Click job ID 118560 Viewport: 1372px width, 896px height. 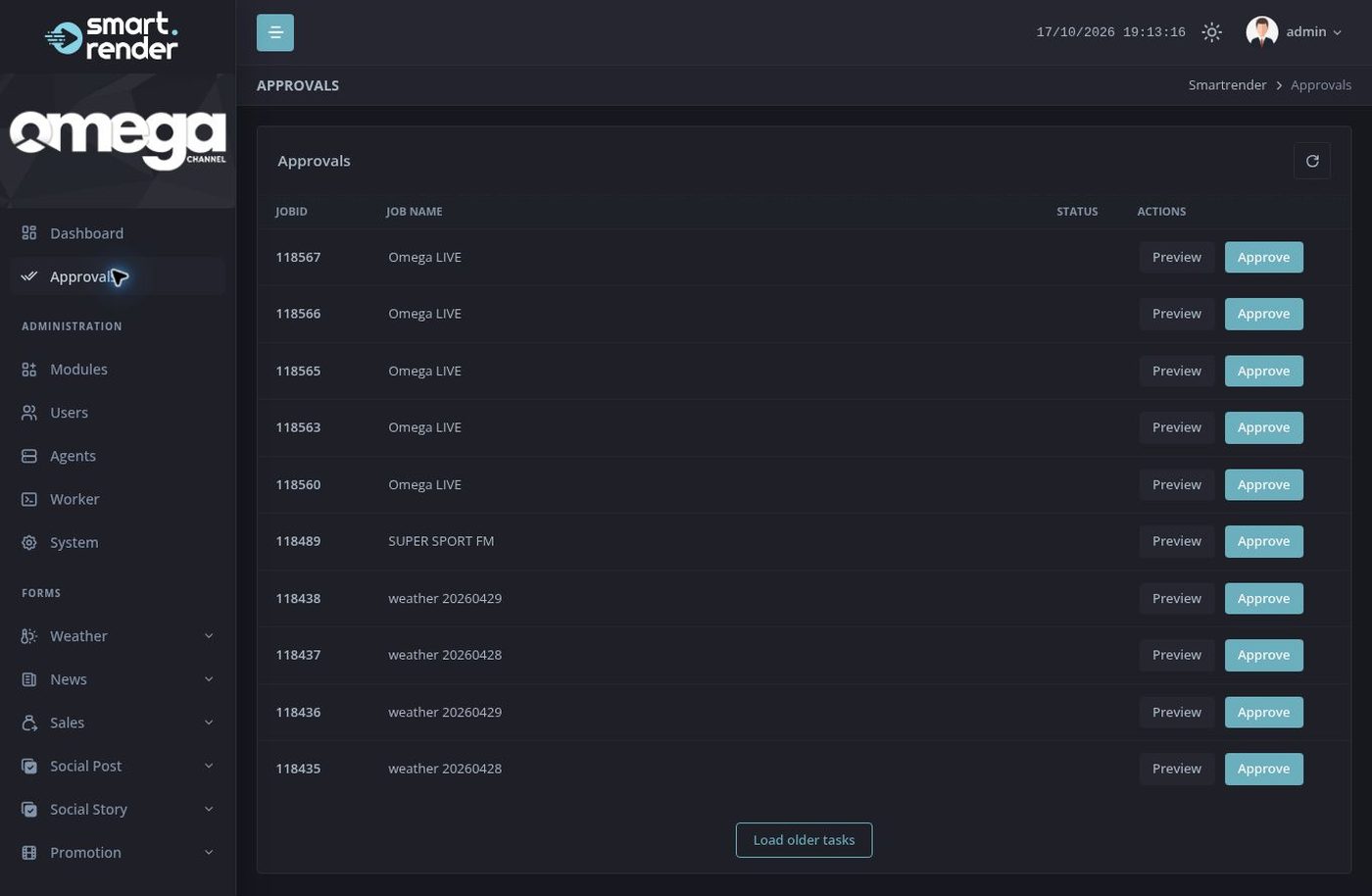(298, 484)
